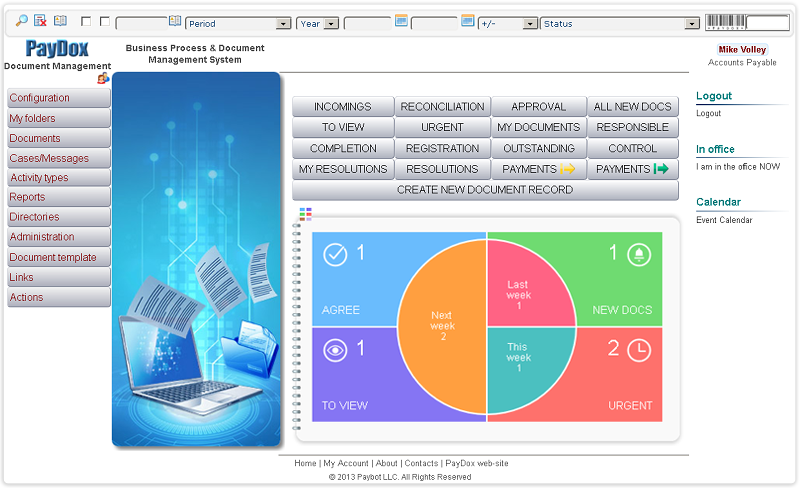Viewport: 800px width, 488px height.
Task: Click the users icon below PayDox logo
Action: (102, 79)
